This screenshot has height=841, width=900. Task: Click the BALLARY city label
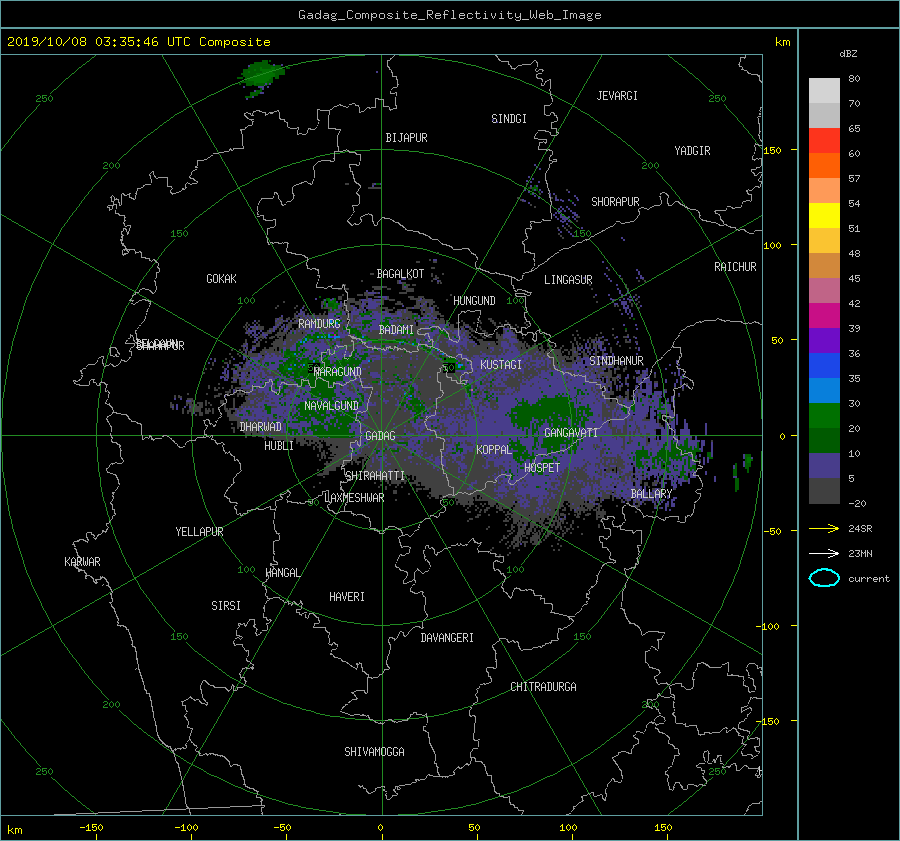pos(651,494)
